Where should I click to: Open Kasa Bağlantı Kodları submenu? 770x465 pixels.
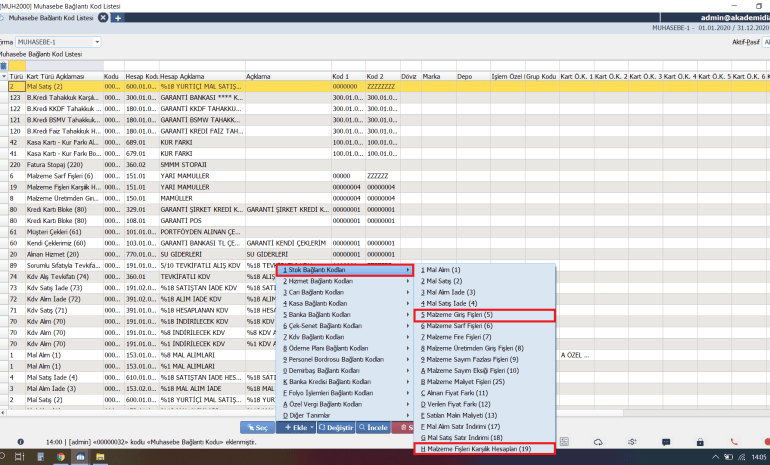pos(345,303)
